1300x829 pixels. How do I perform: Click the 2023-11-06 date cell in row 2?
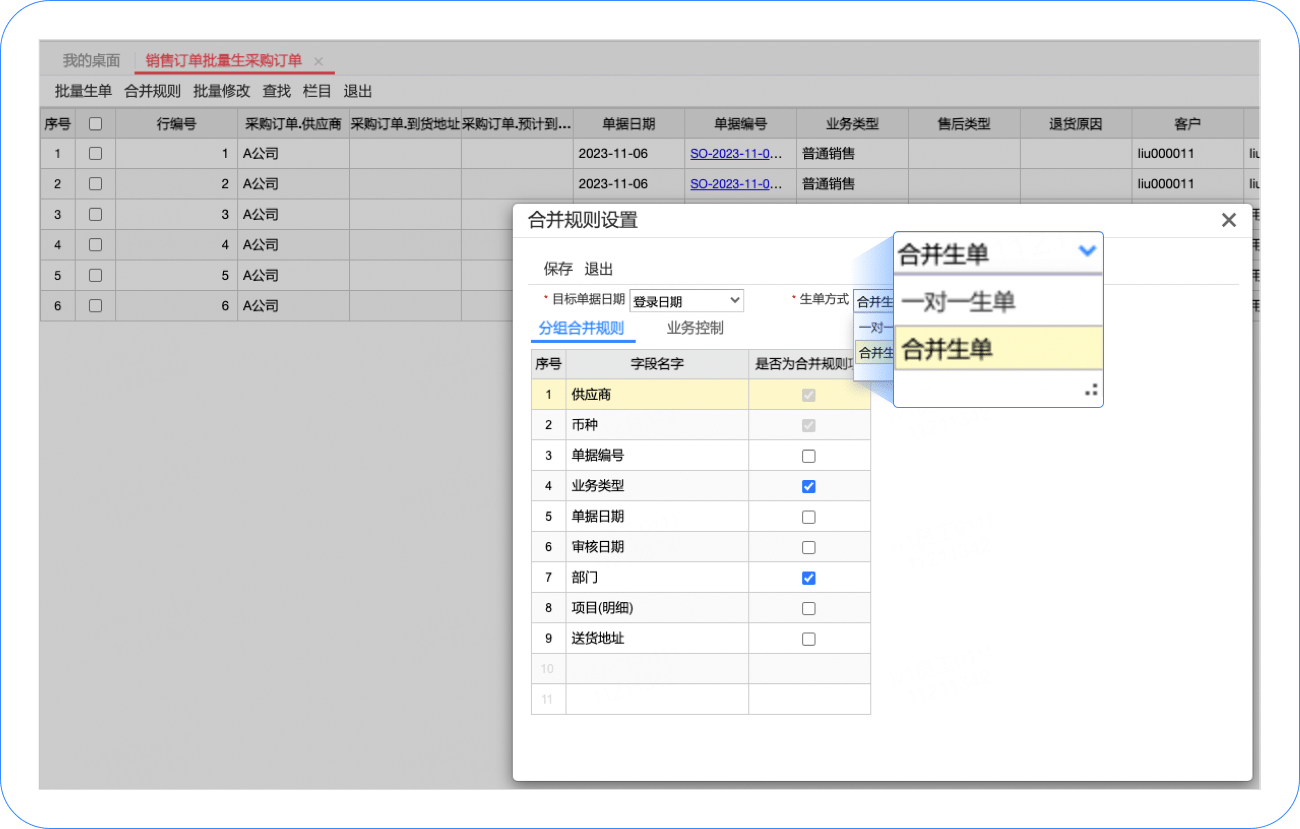coord(629,184)
